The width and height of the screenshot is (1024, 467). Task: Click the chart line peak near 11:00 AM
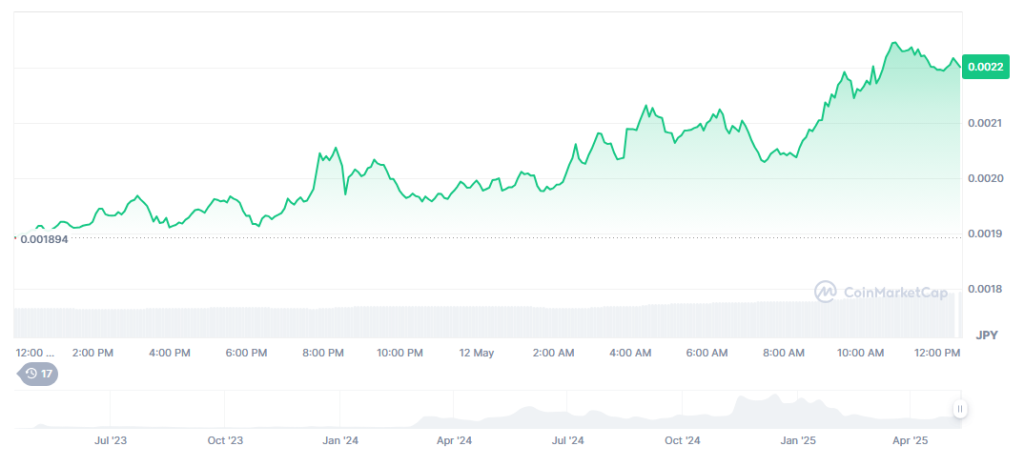tap(894, 43)
